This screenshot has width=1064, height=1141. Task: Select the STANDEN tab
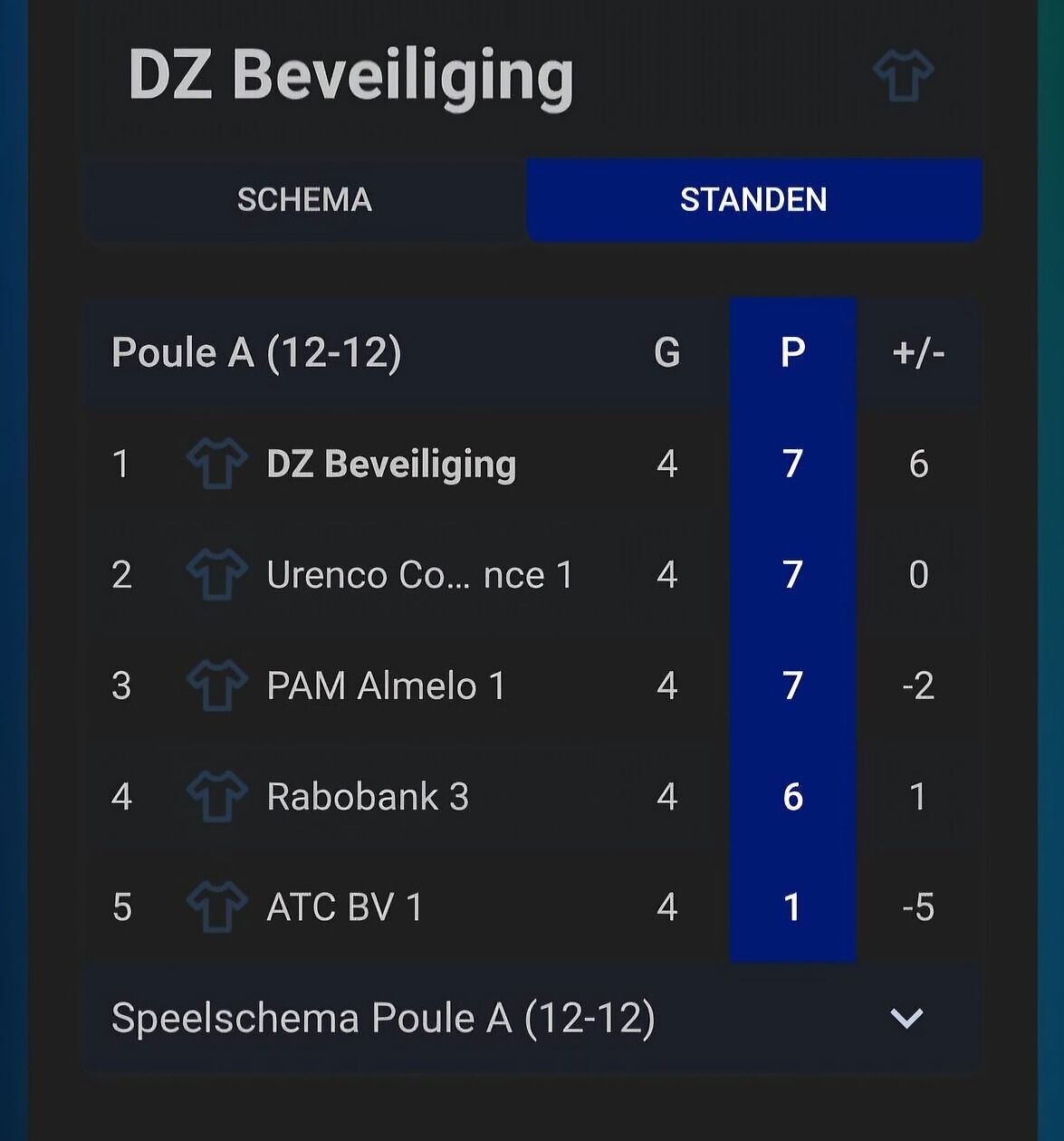point(754,200)
